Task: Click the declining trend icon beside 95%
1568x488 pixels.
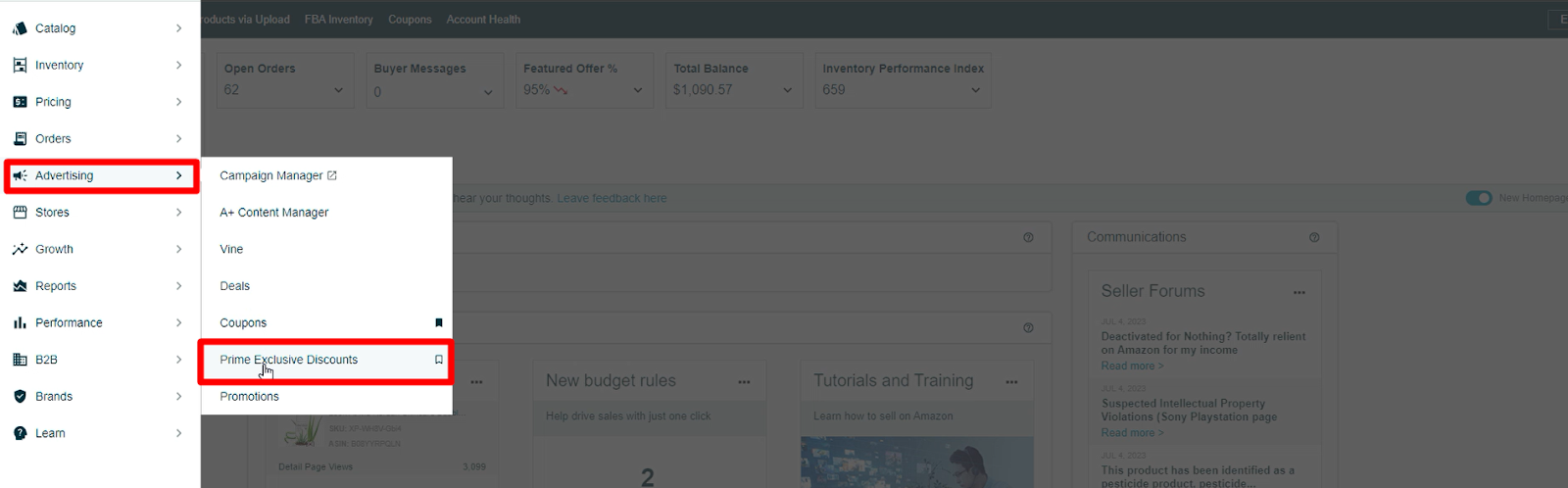Action: 561,90
